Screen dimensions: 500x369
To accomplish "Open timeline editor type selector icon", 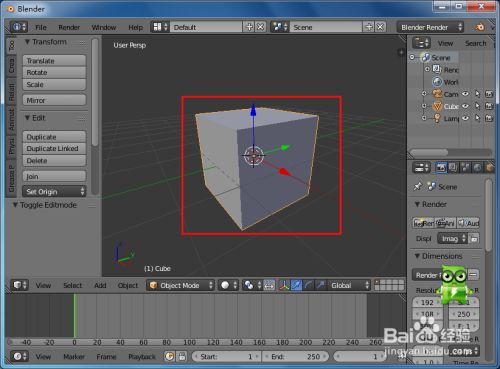I will pyautogui.click(x=20, y=356).
